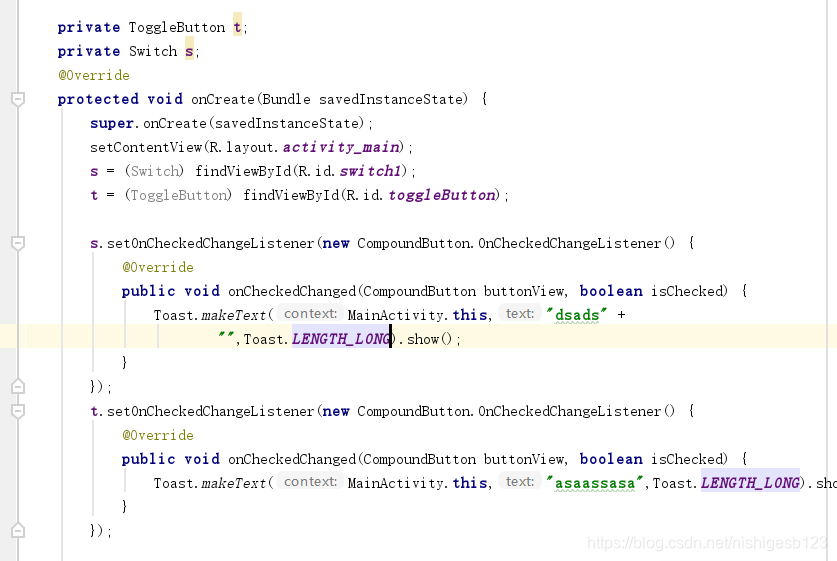Image resolution: width=837 pixels, height=561 pixels.
Task: Click the toggleButton id reference
Action: pos(441,195)
